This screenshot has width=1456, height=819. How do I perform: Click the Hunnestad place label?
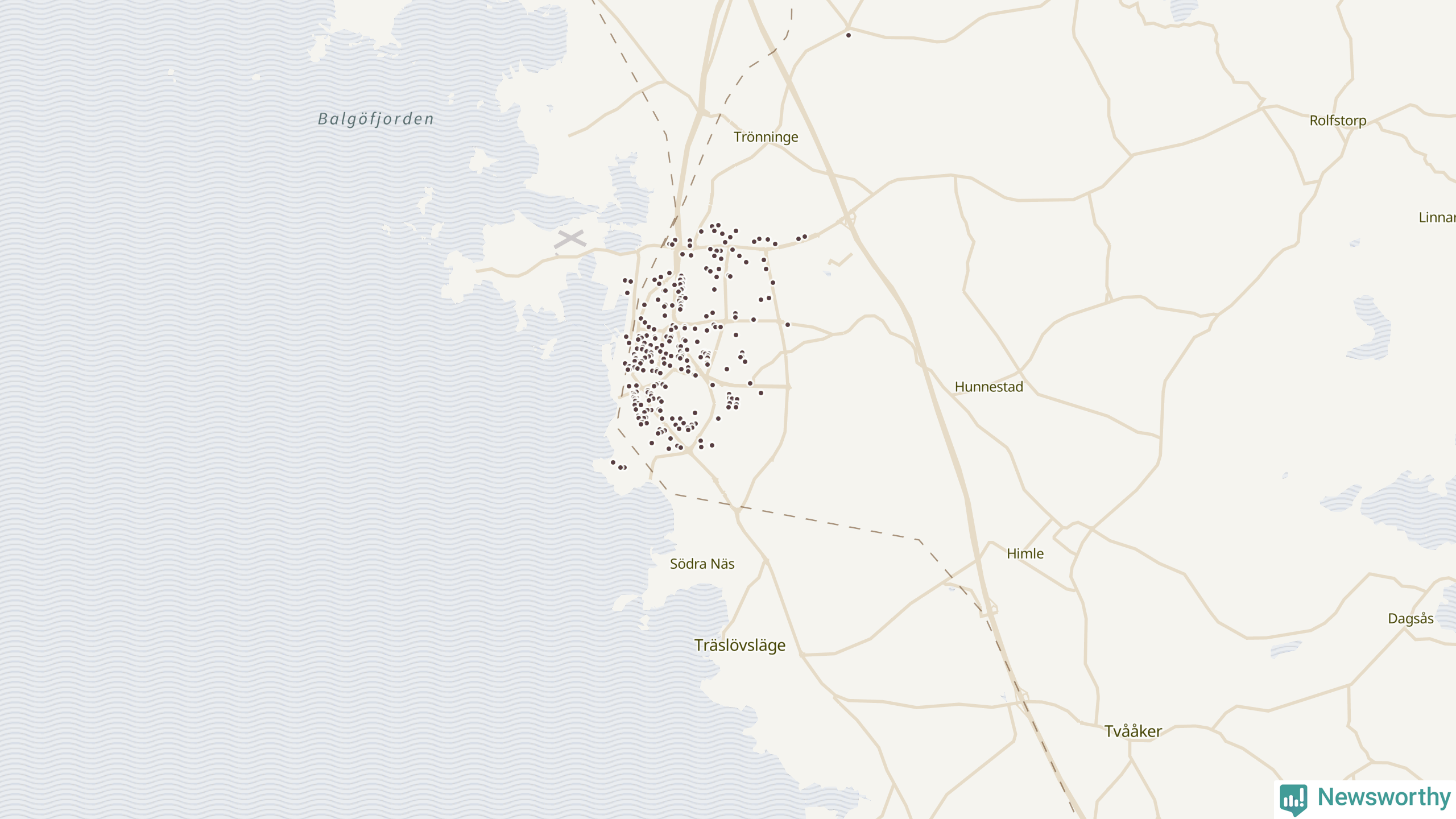tap(988, 387)
